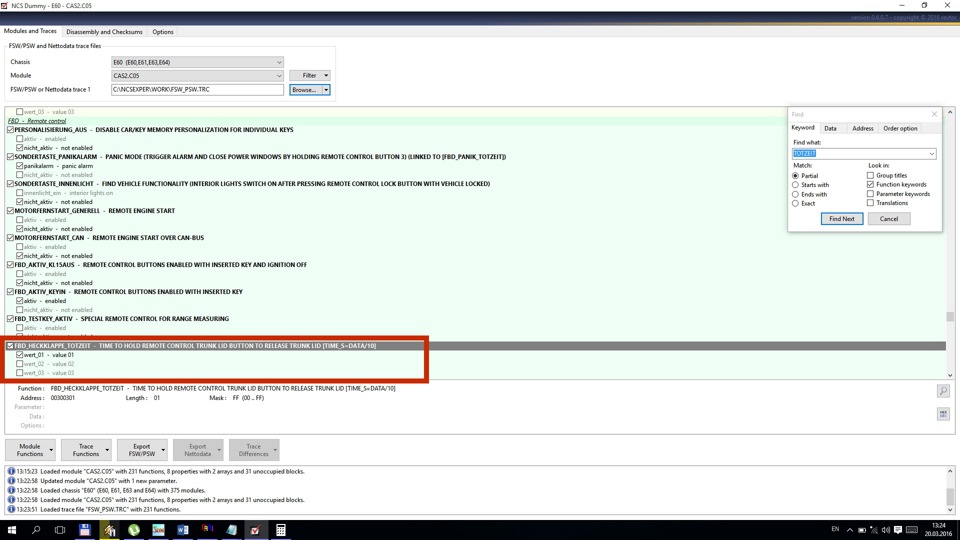Expand the Browse button dropdown arrow
960x540 pixels.
[326, 90]
